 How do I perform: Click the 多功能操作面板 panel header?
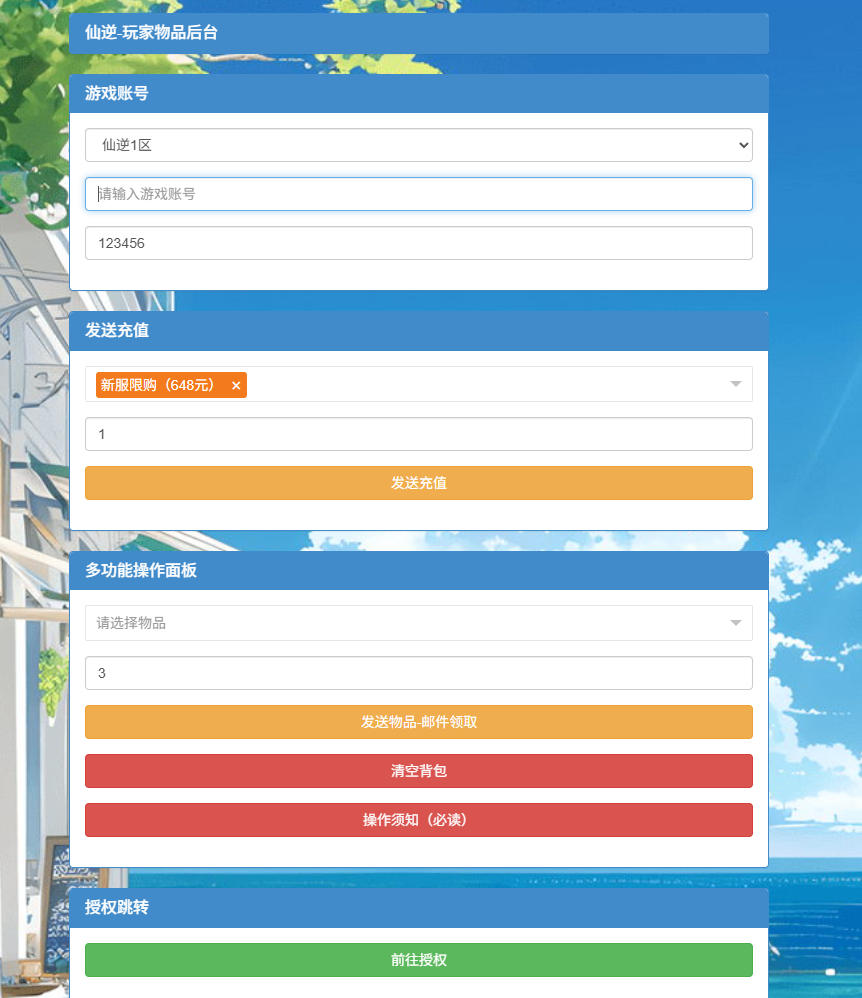pos(141,570)
